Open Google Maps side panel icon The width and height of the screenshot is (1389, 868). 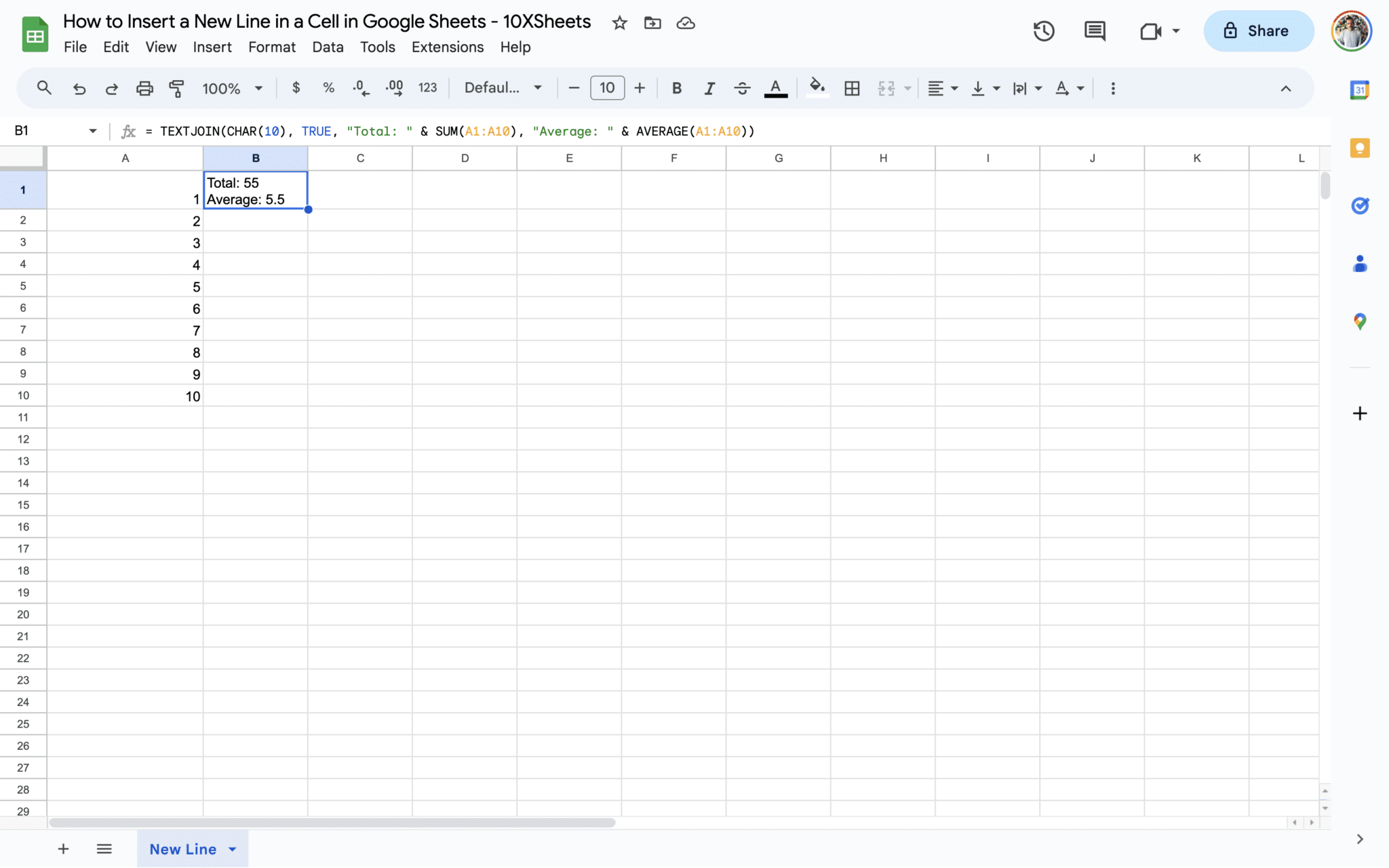pyautogui.click(x=1360, y=321)
